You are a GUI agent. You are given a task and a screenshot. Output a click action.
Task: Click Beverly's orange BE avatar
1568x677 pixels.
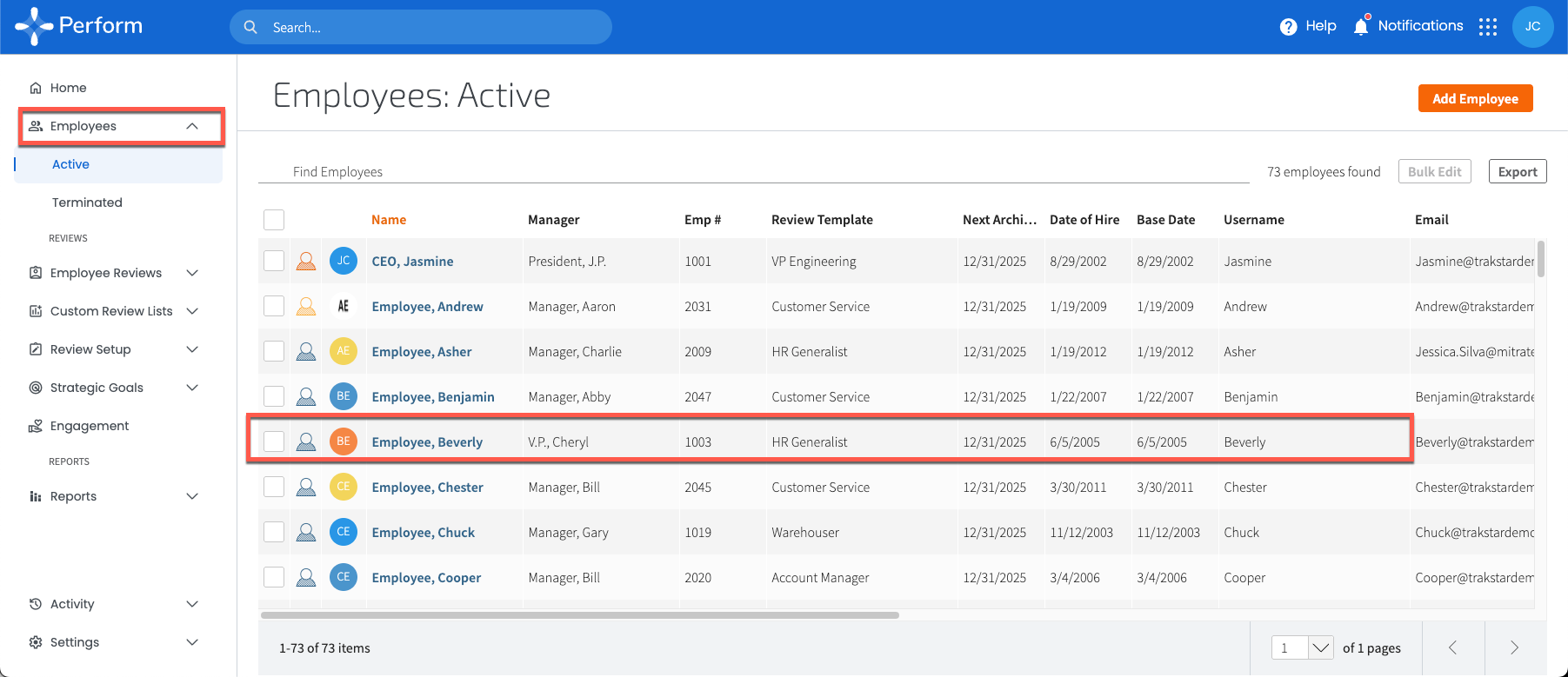(344, 441)
